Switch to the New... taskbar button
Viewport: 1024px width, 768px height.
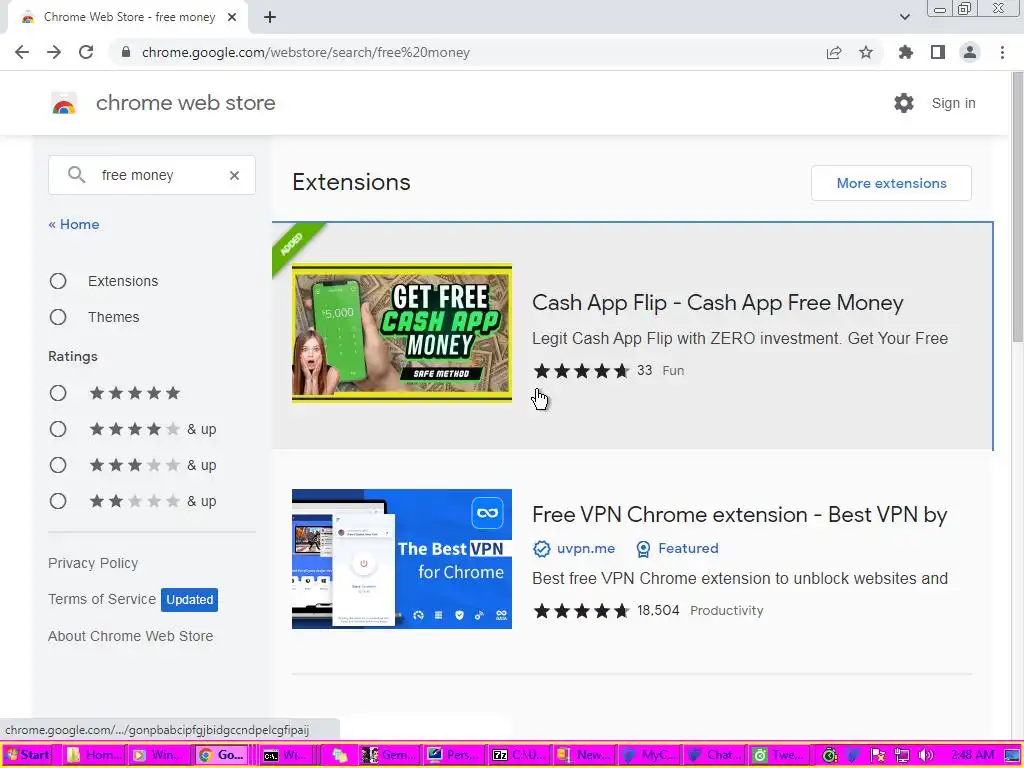point(584,755)
